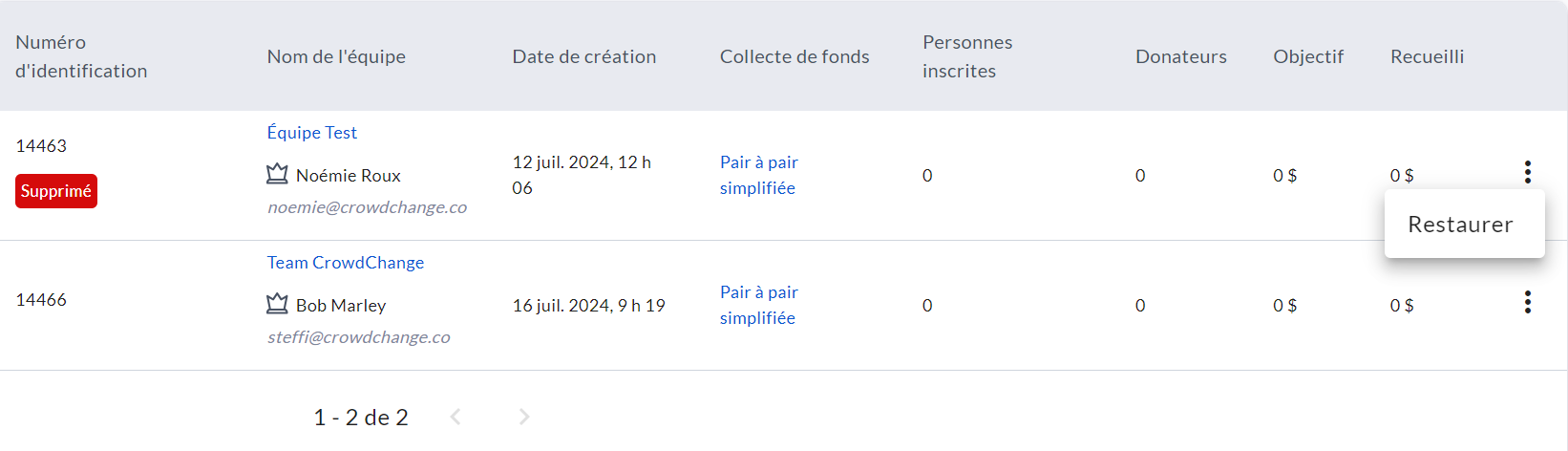This screenshot has height=451, width=1568.
Task: Click the three-dot menu for team 14463
Action: point(1528,172)
